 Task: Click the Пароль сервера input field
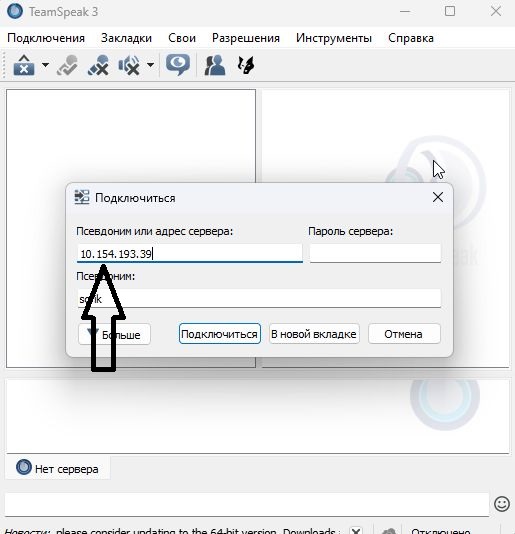pos(375,253)
